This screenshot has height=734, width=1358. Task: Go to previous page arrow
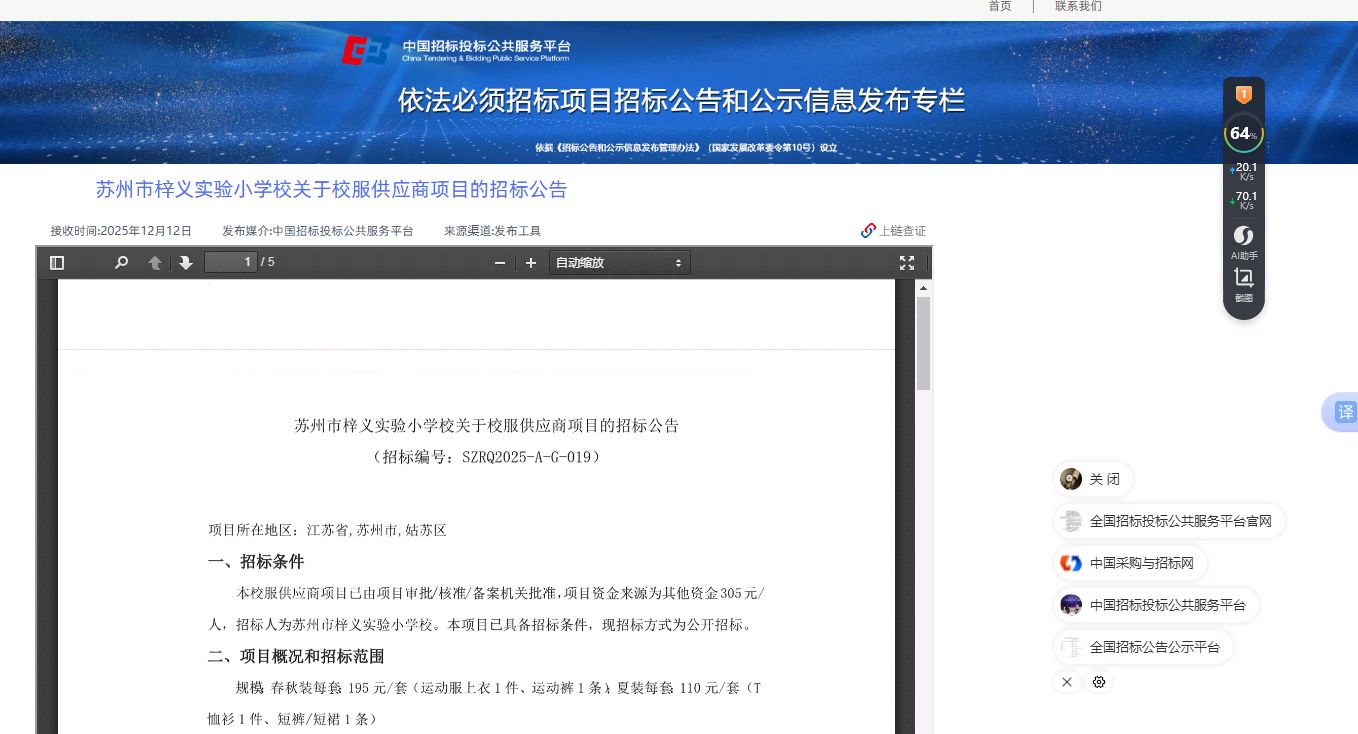[x=155, y=263]
